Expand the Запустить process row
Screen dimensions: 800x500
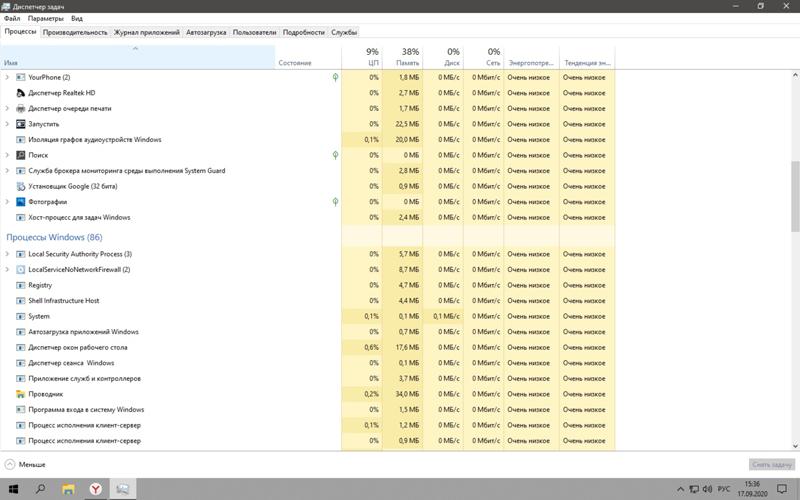tap(7, 124)
